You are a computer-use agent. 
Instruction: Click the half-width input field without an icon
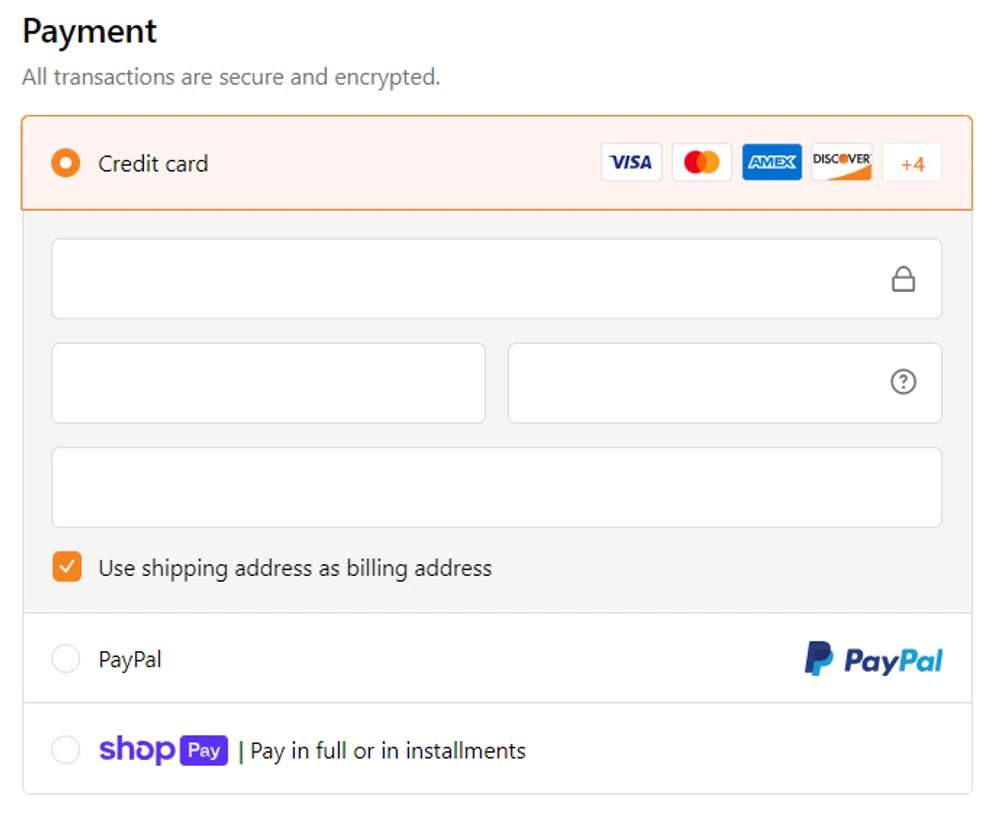point(268,383)
